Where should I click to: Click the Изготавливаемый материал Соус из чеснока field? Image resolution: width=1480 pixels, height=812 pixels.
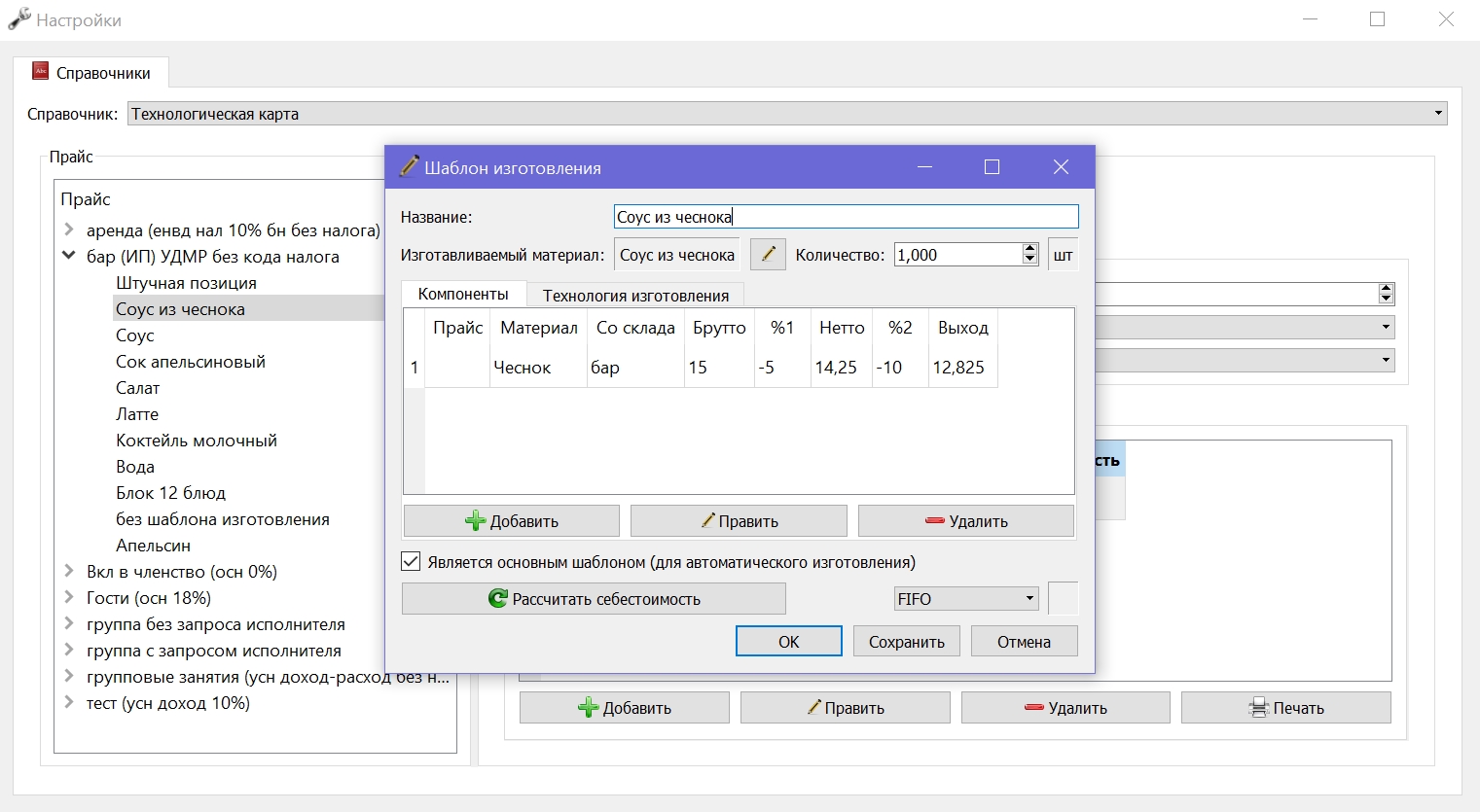[x=677, y=255]
